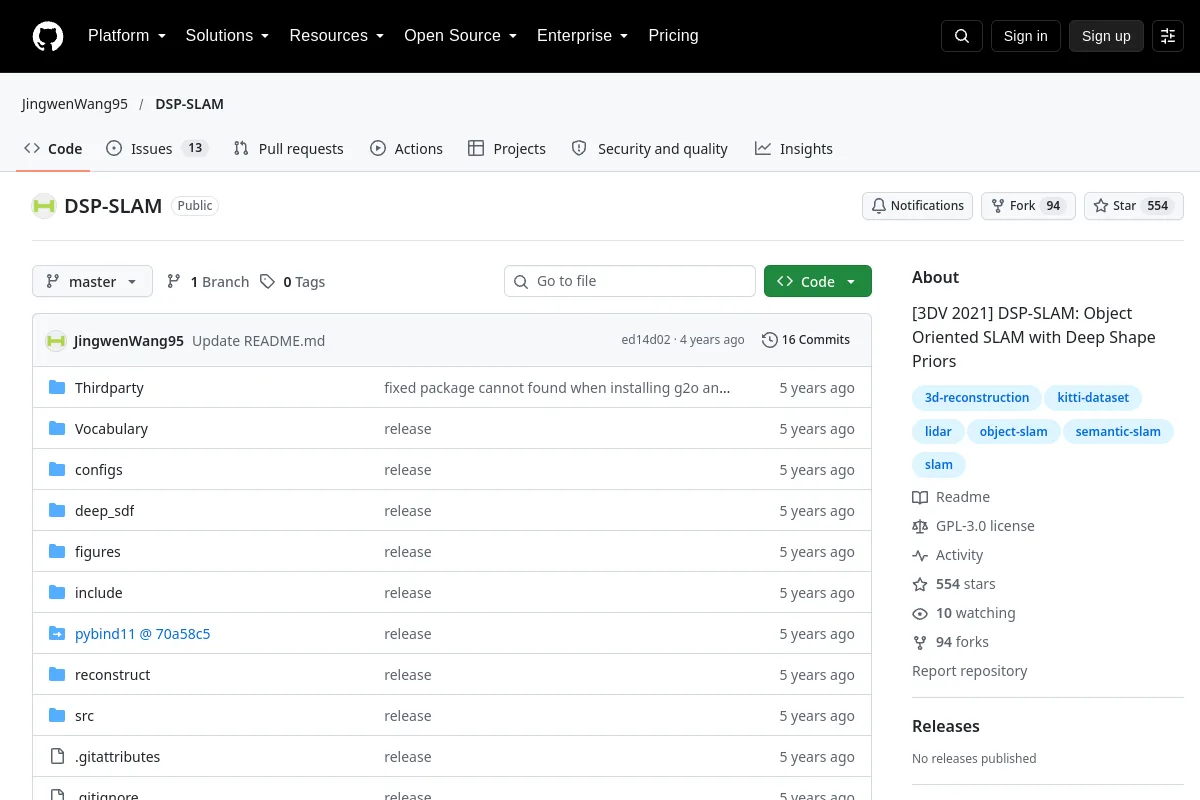View the 16 Commits history

(x=806, y=340)
